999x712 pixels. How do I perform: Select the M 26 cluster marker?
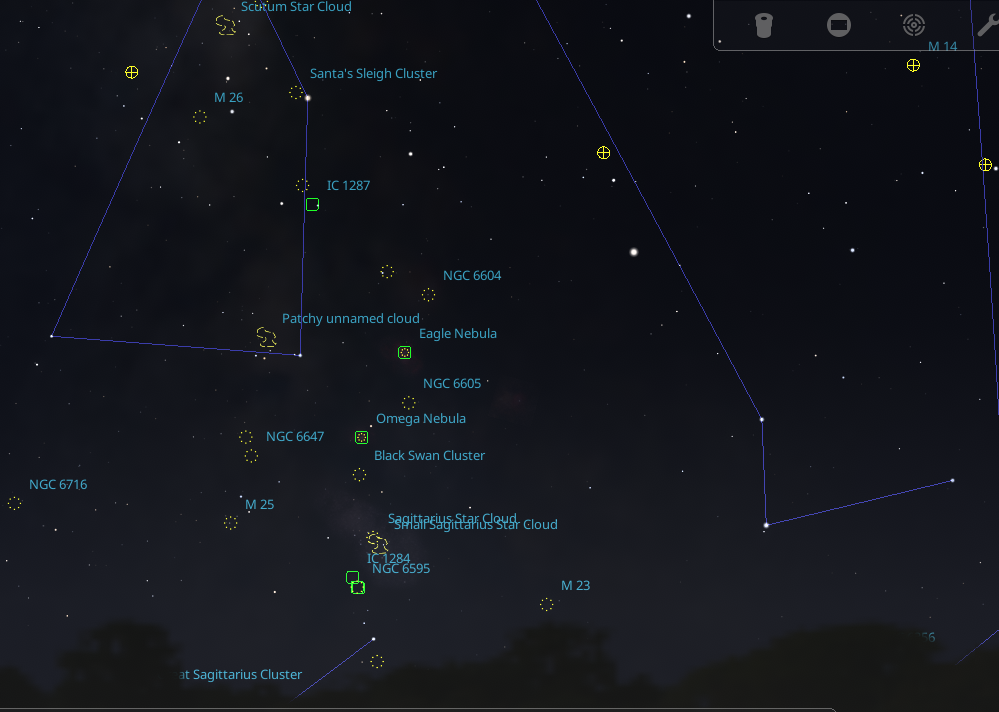(x=199, y=117)
